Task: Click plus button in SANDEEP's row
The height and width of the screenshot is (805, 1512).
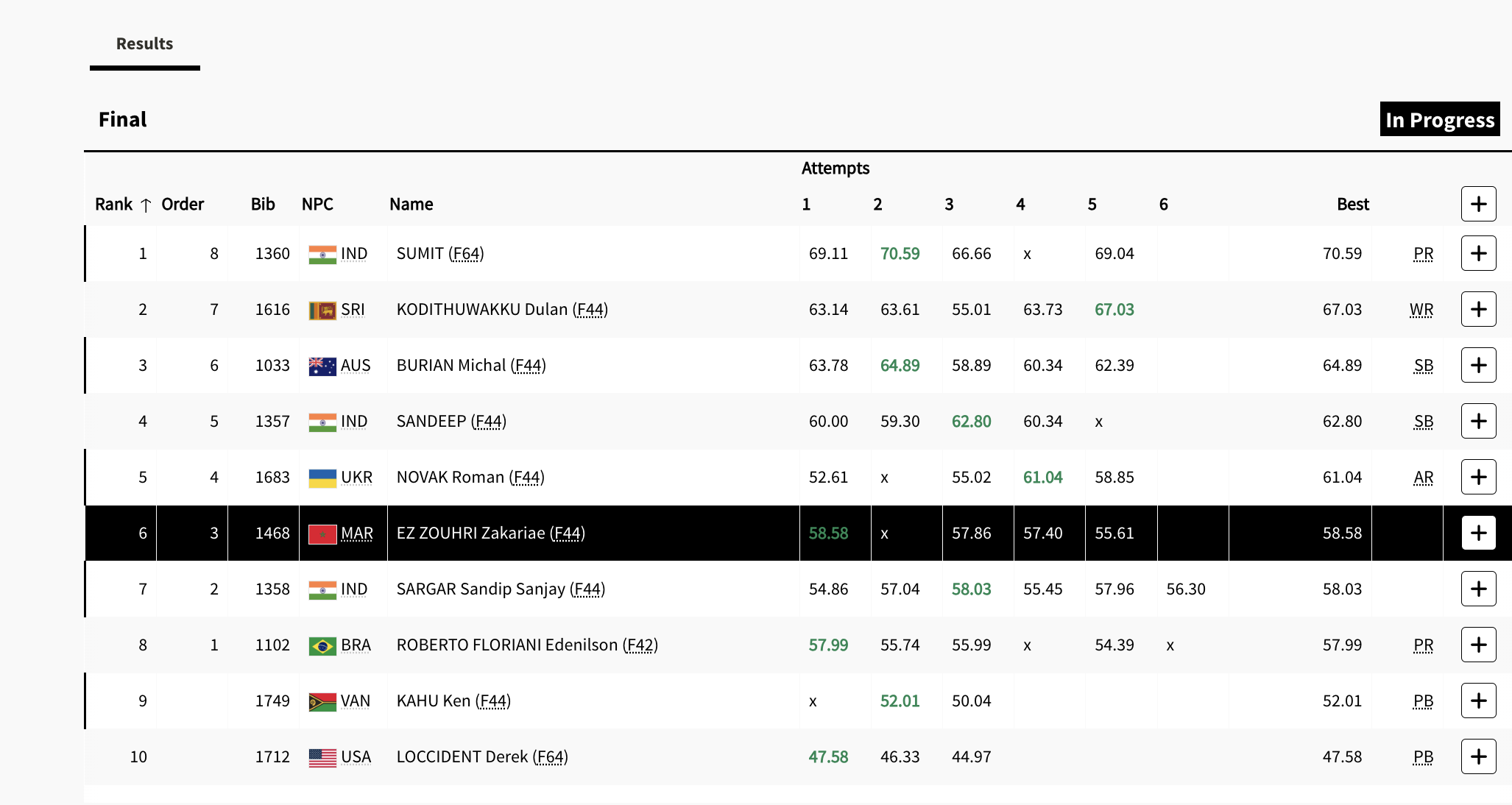Action: 1478,422
